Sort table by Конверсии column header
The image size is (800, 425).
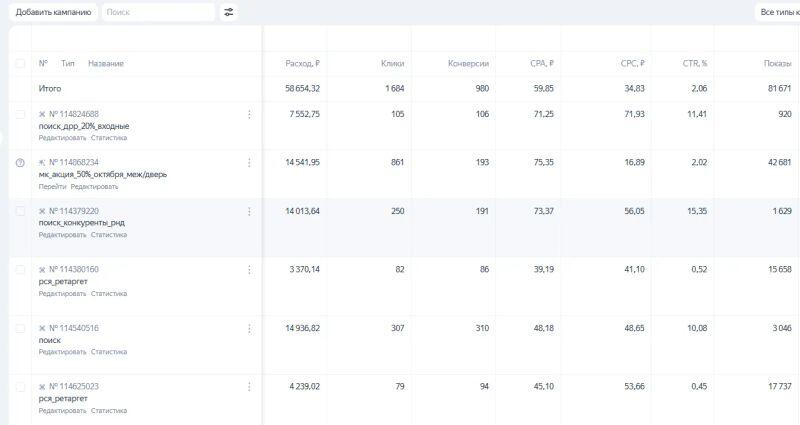[x=468, y=63]
